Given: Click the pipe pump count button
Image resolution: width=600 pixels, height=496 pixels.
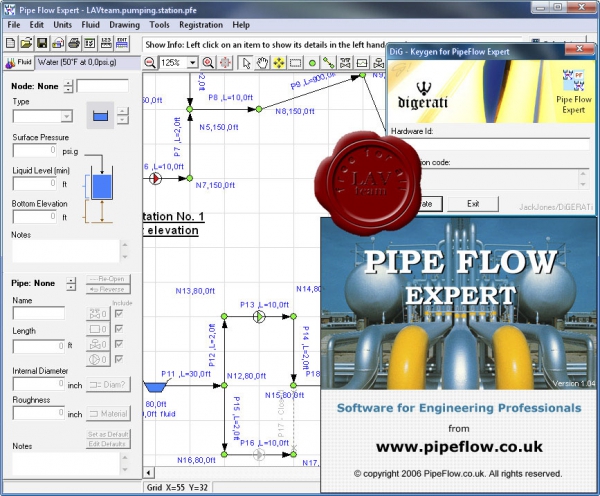Looking at the screenshot, I should point(98,359).
